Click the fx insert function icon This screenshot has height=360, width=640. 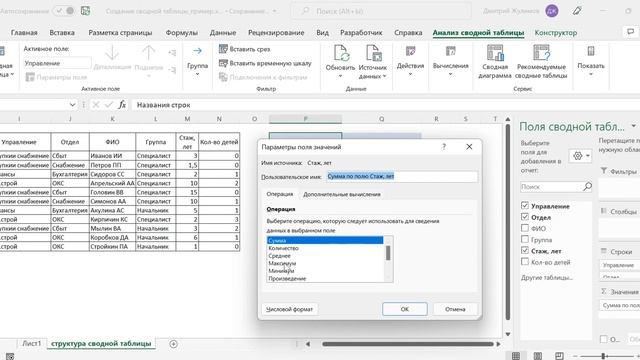[122, 105]
